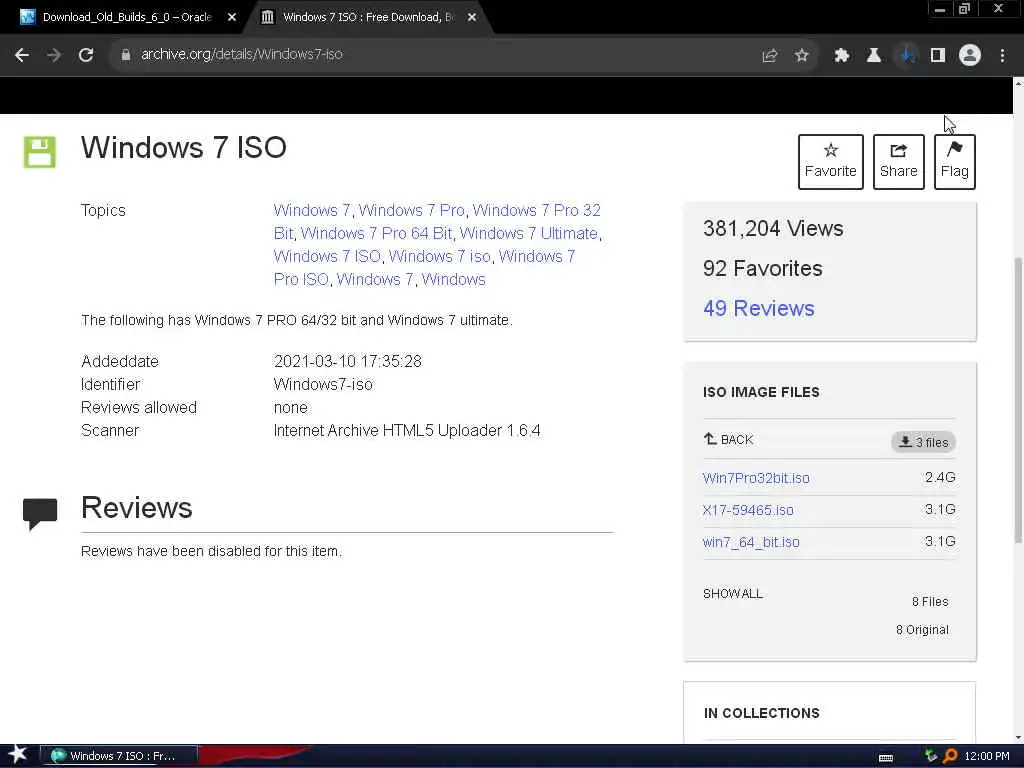The image size is (1024, 768).
Task: Open the downloads icon in toolbar
Action: coord(906,56)
